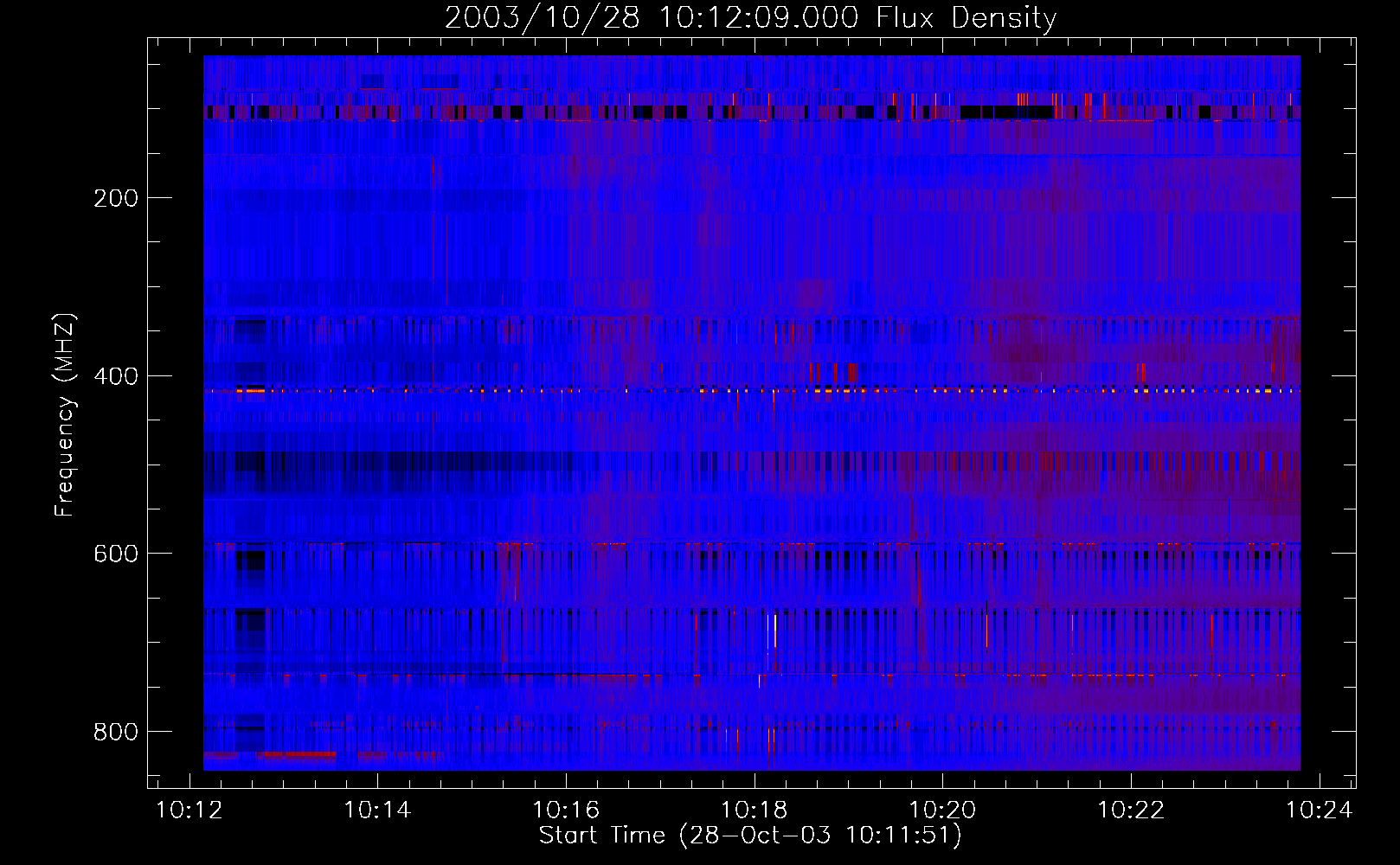Click the 10:18 time tick label

[755, 811]
